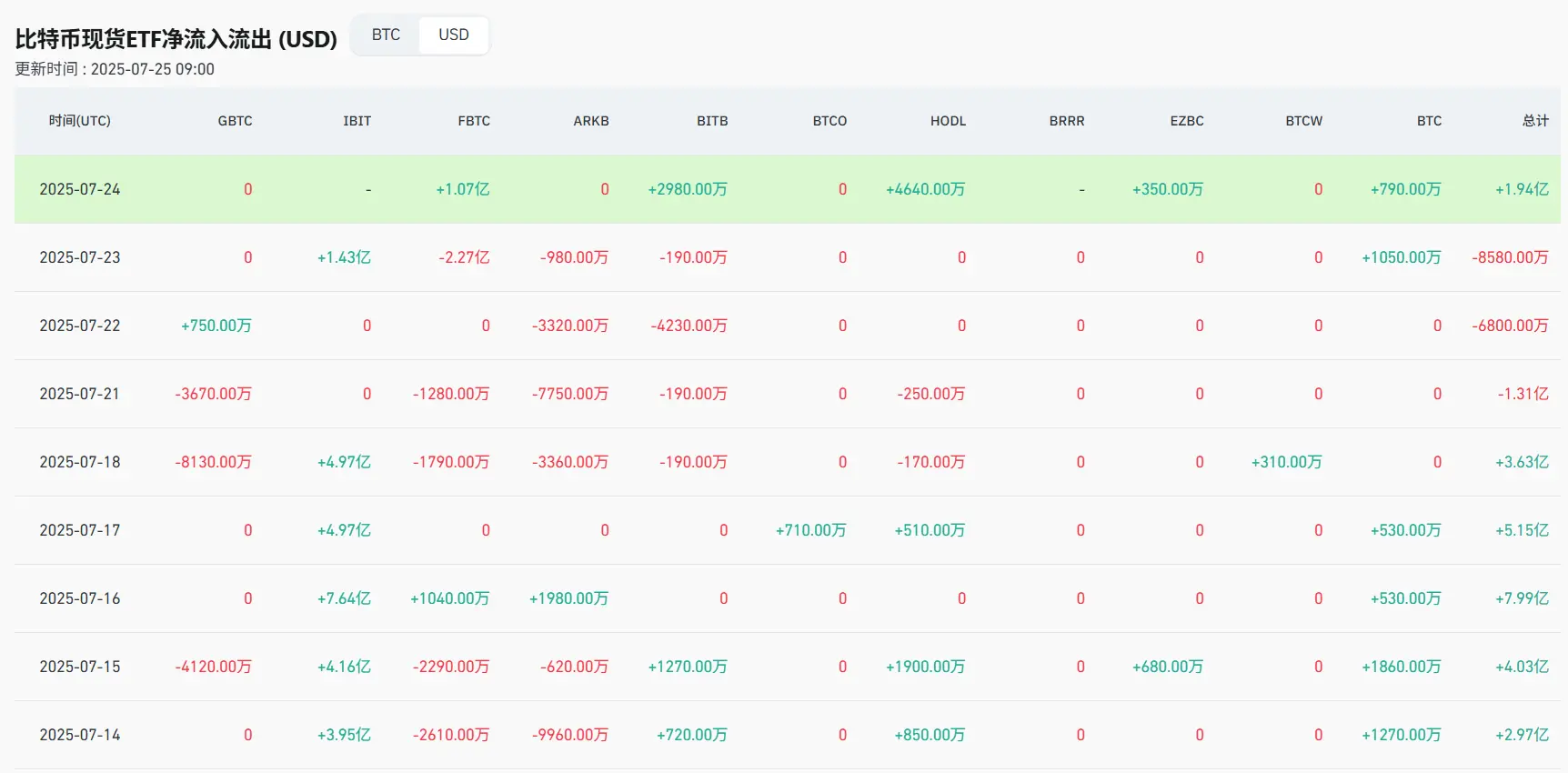Click the IBIT column header
This screenshot has width=1568, height=773.
(x=357, y=121)
